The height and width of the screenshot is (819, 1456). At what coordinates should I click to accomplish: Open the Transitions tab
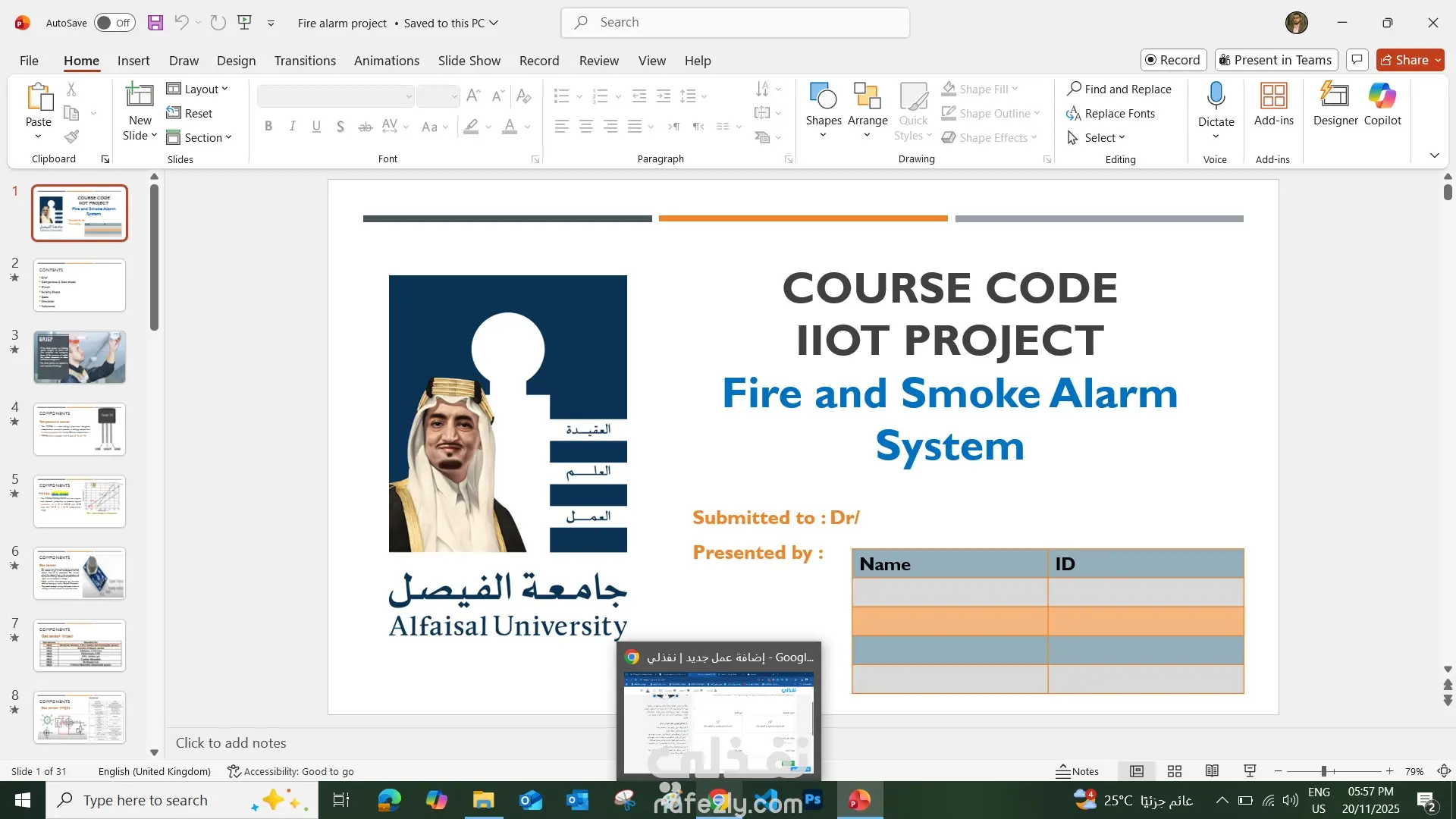tap(305, 61)
